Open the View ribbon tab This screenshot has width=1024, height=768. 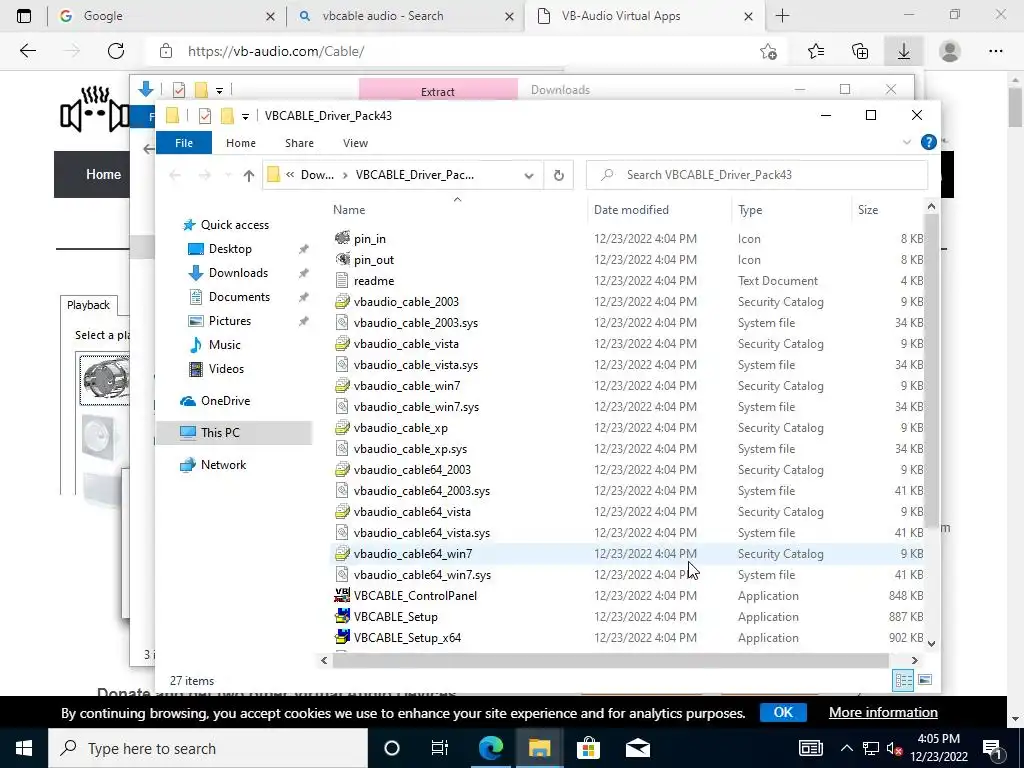[x=355, y=143]
